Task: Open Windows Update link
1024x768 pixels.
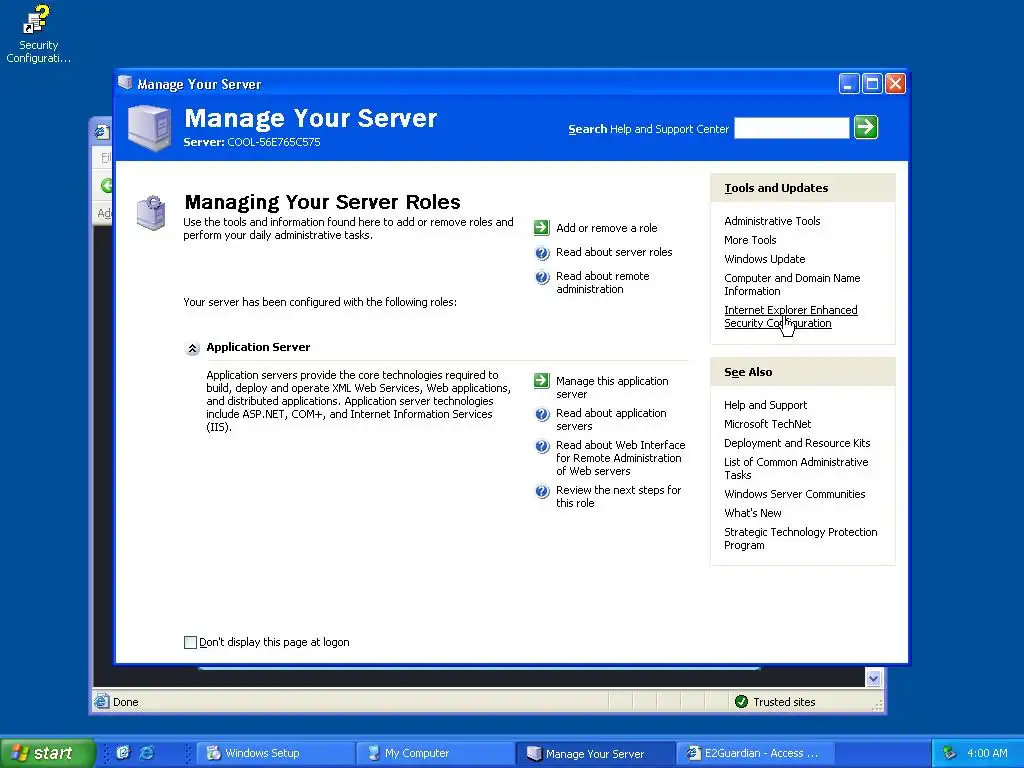Action: 764,259
